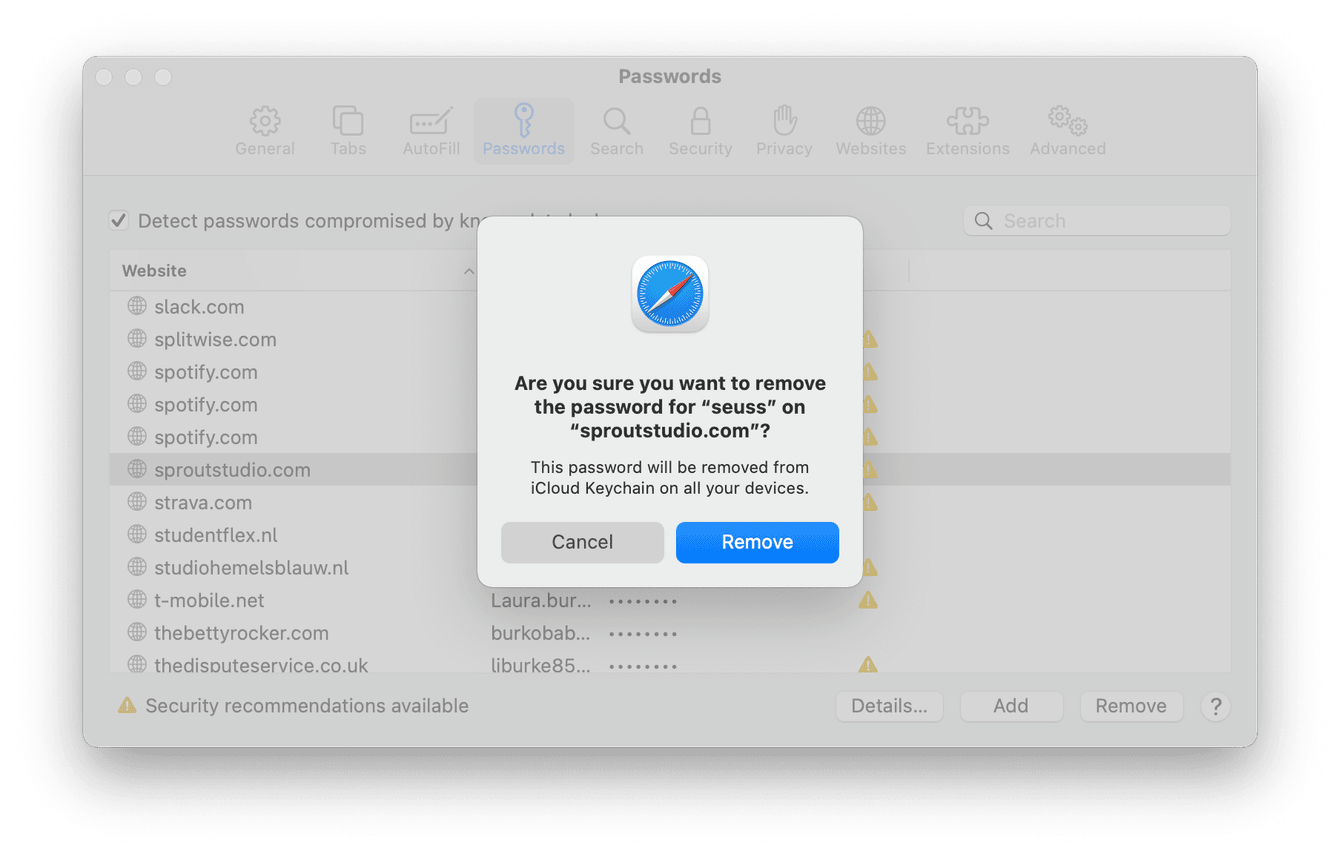Click into the Search passwords field
The width and height of the screenshot is (1340, 857).
pos(1096,220)
